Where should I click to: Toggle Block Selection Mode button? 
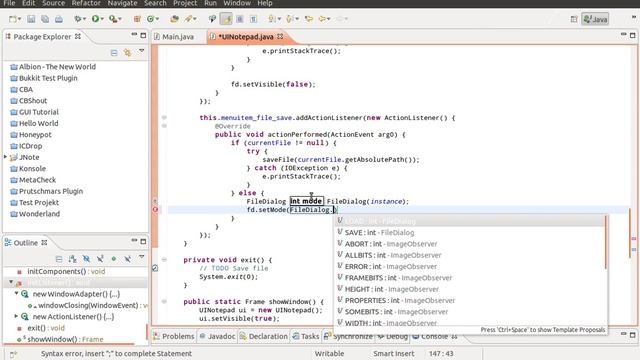click(x=240, y=19)
